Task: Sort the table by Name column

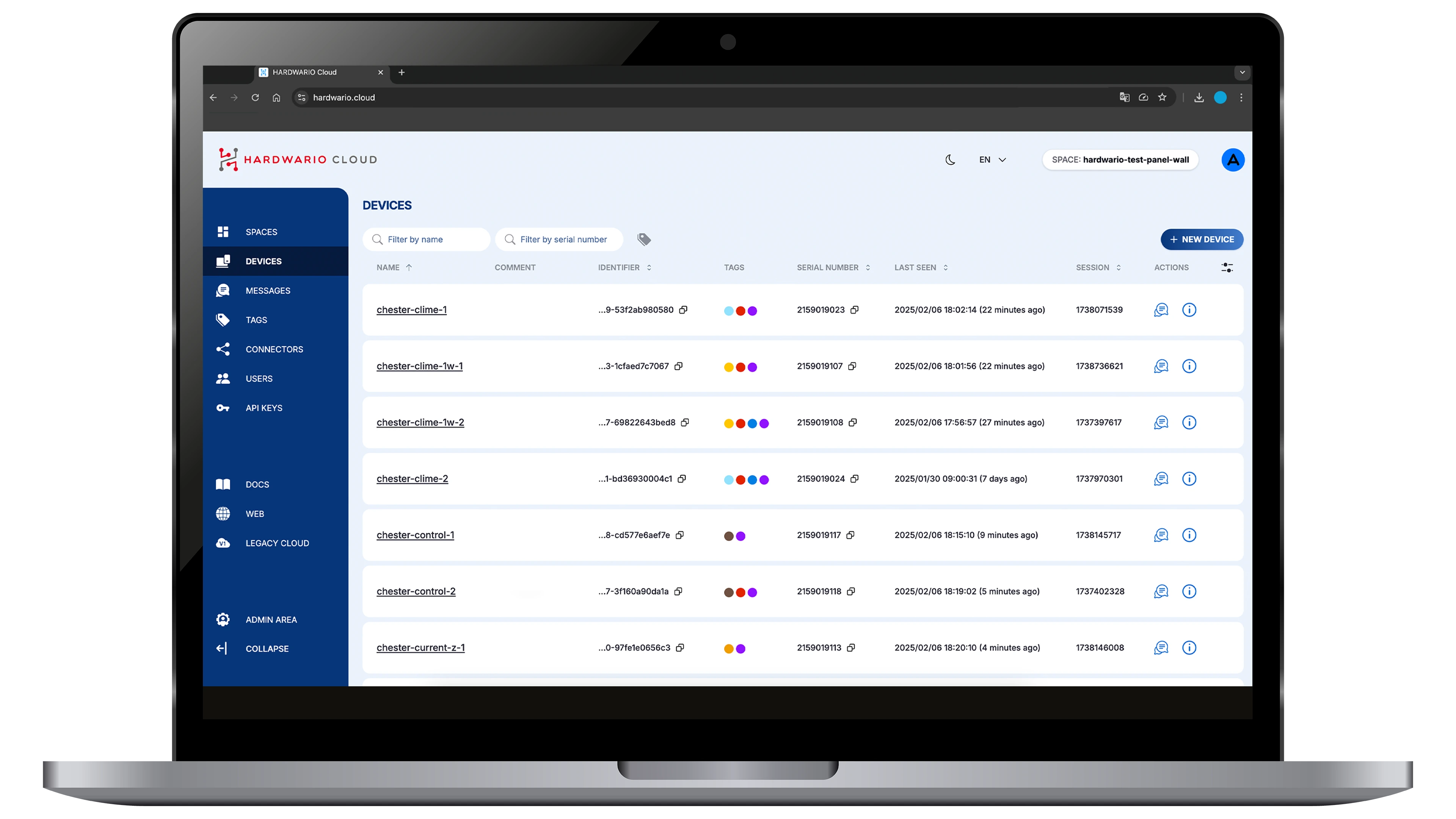Action: click(x=394, y=267)
